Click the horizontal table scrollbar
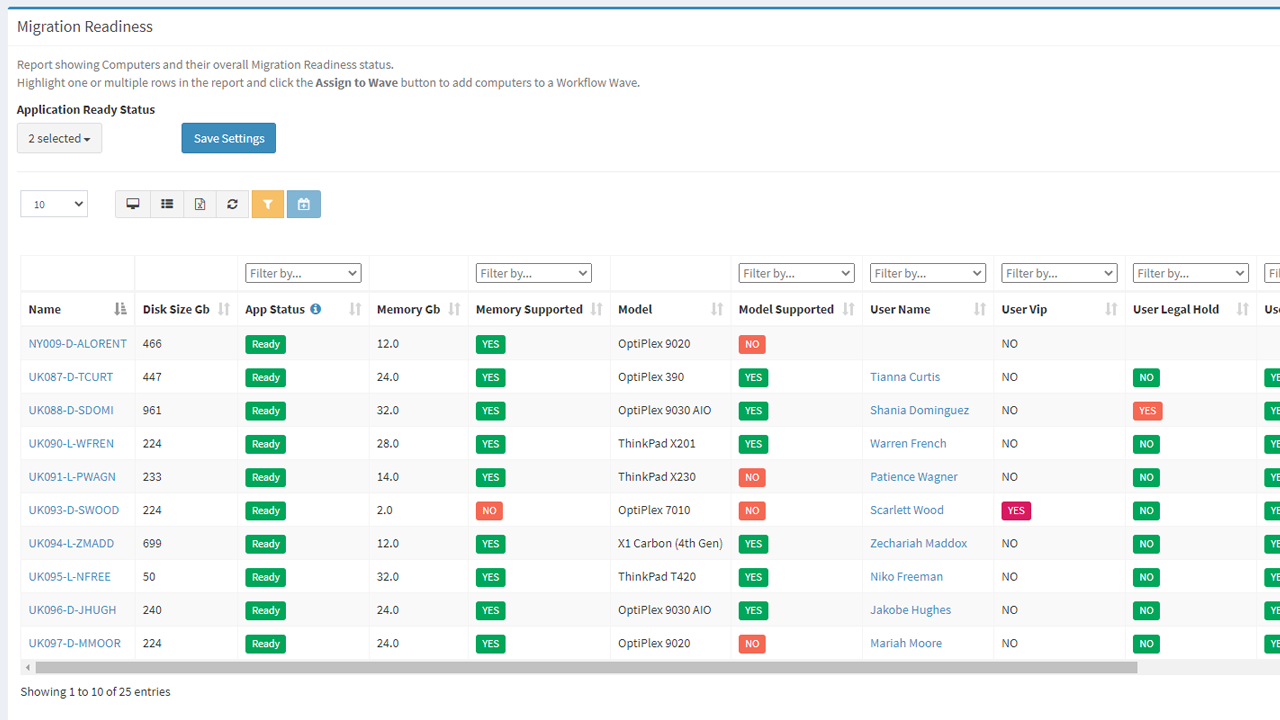 click(x=585, y=667)
